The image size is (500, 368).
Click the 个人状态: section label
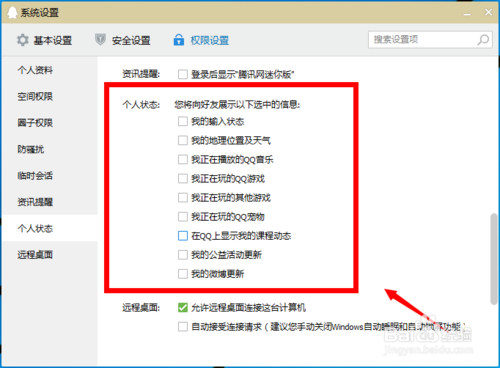coord(141,105)
